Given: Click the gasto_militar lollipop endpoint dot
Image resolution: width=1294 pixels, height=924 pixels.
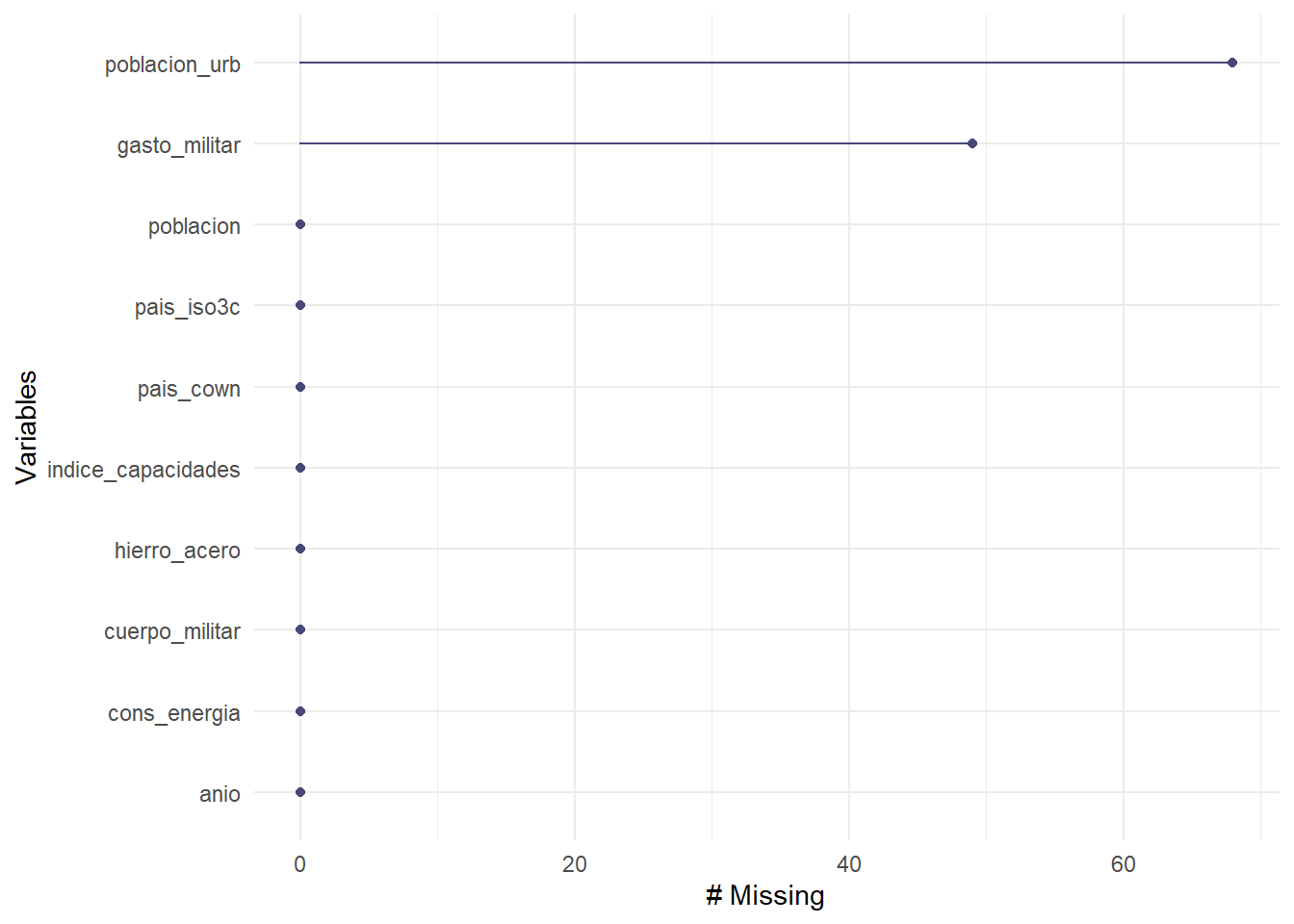Looking at the screenshot, I should click(x=971, y=143).
